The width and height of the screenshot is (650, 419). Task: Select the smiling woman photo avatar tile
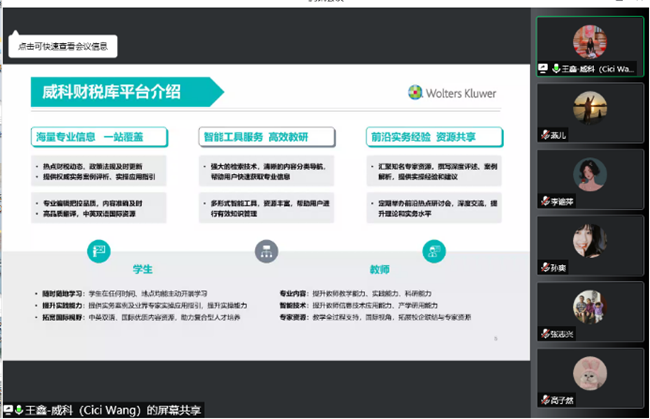590,245
